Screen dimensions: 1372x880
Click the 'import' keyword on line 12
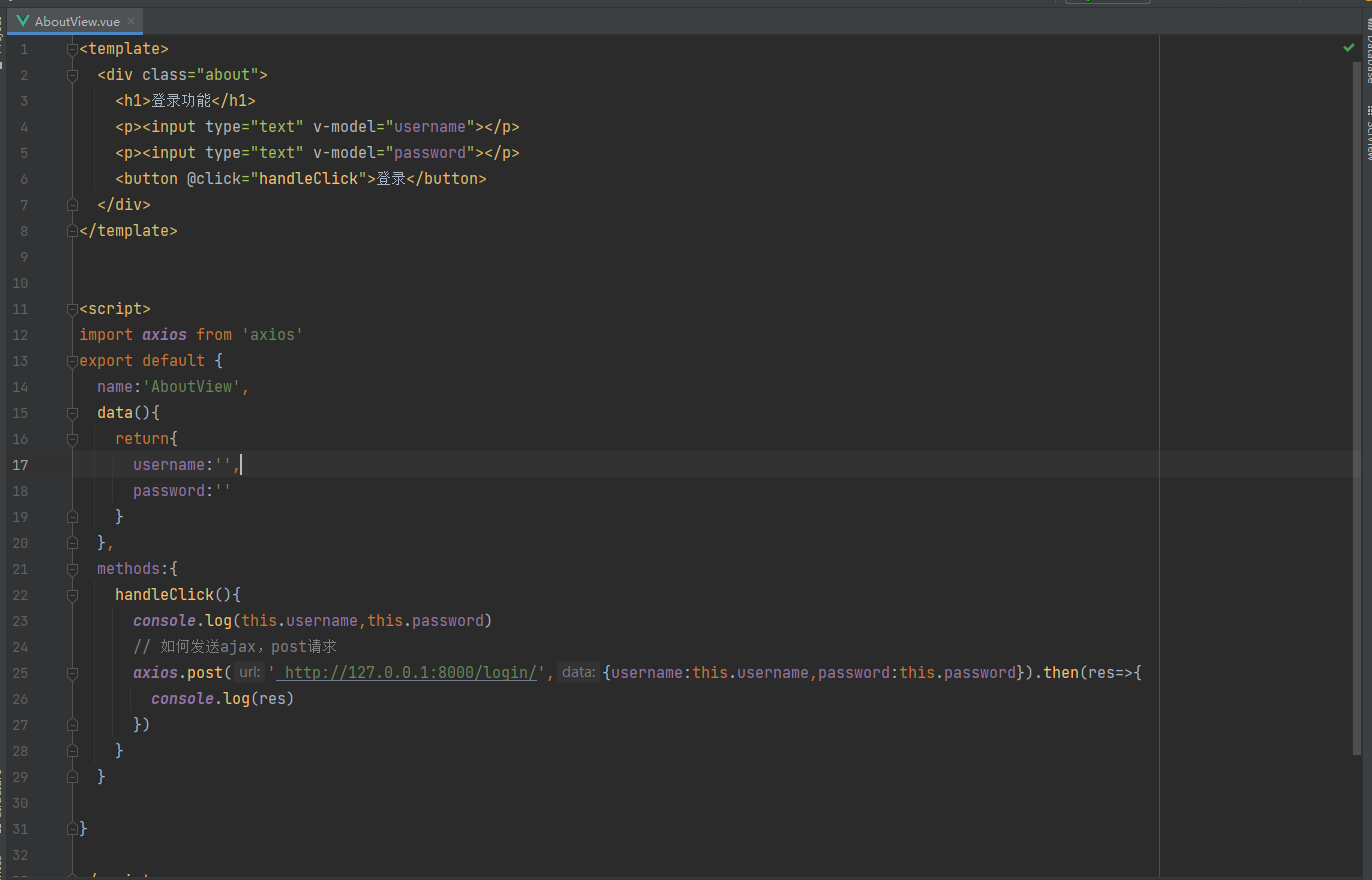point(106,335)
